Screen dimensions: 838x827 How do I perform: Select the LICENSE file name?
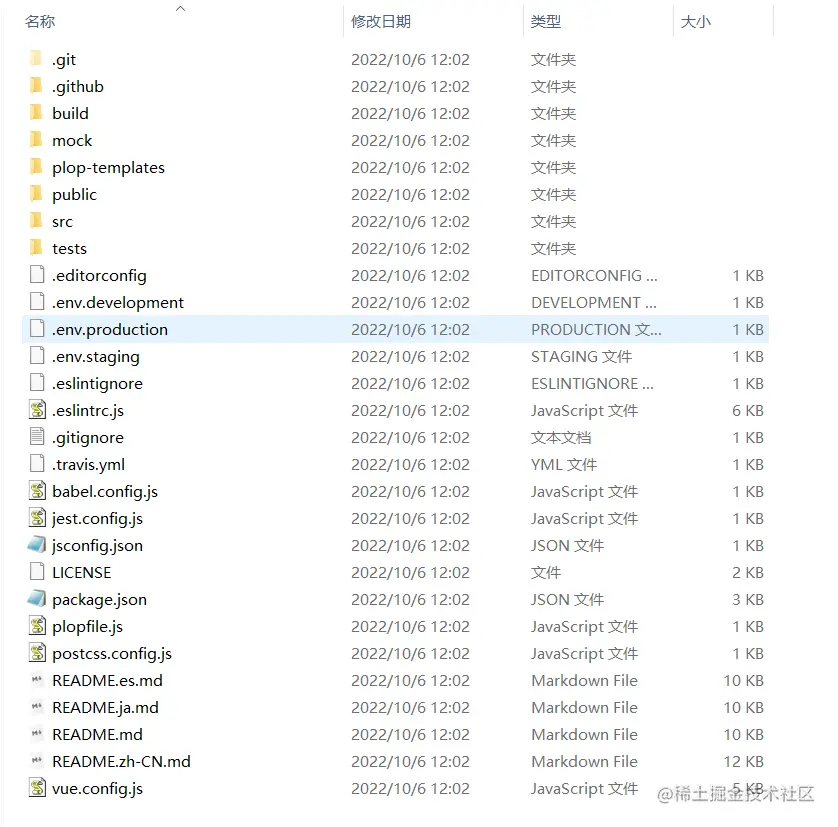pos(81,573)
